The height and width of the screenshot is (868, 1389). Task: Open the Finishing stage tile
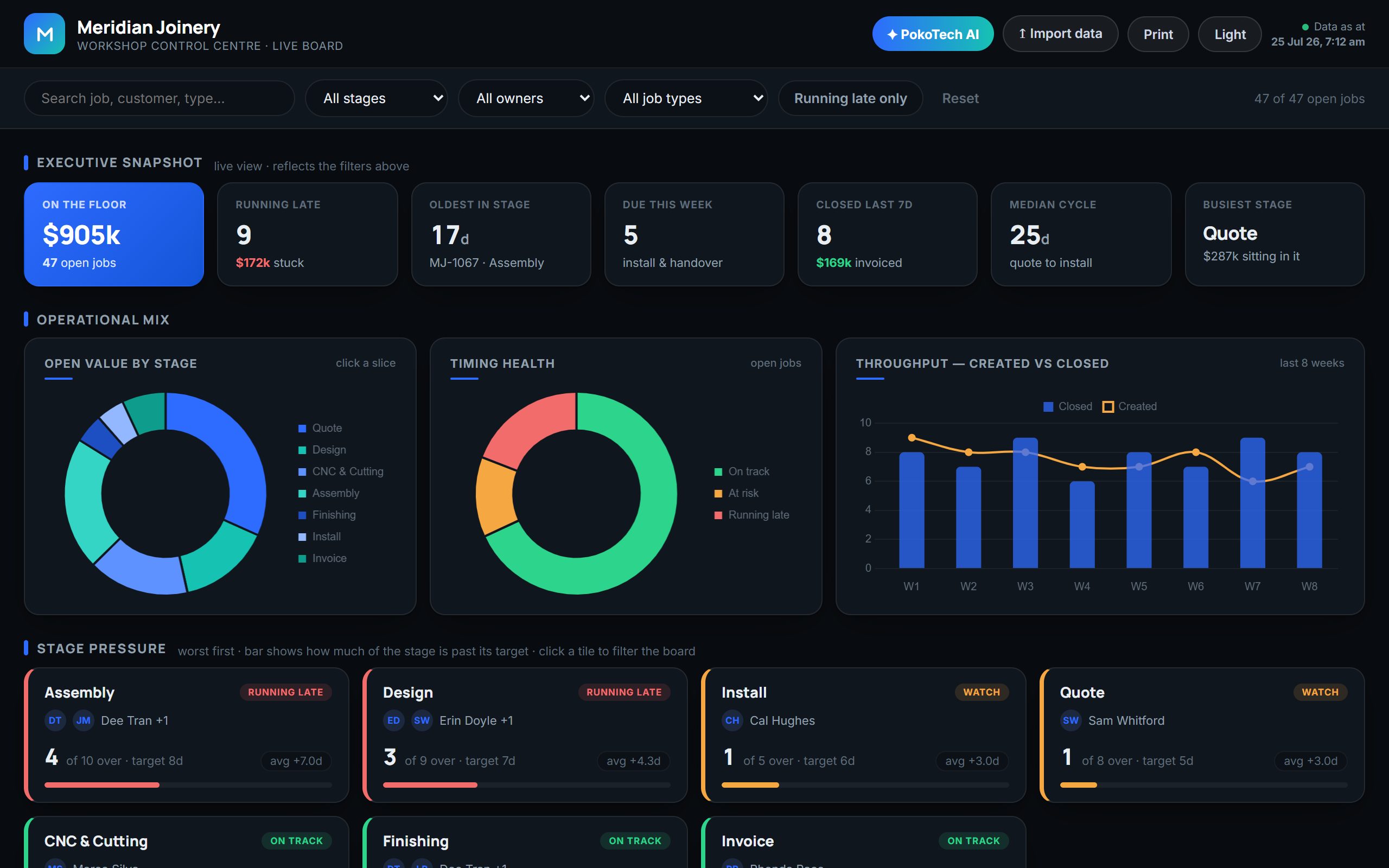525,842
